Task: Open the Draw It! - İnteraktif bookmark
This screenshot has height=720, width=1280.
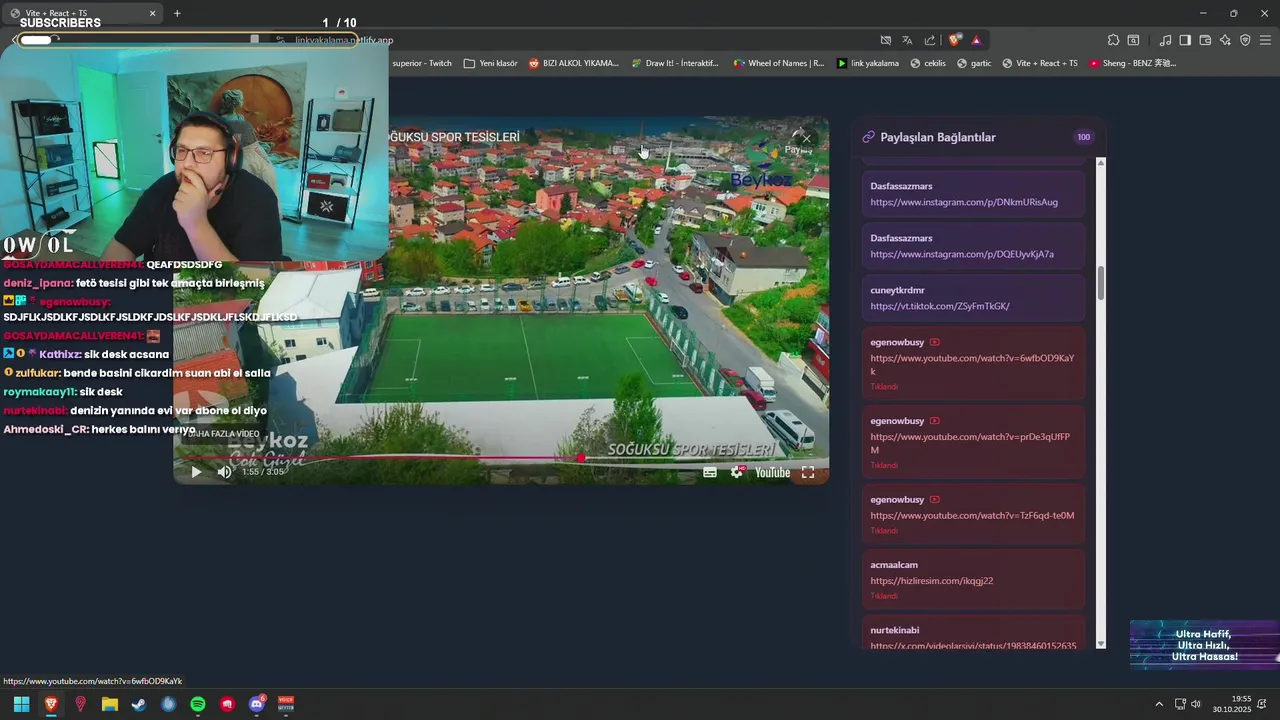Action: click(675, 63)
